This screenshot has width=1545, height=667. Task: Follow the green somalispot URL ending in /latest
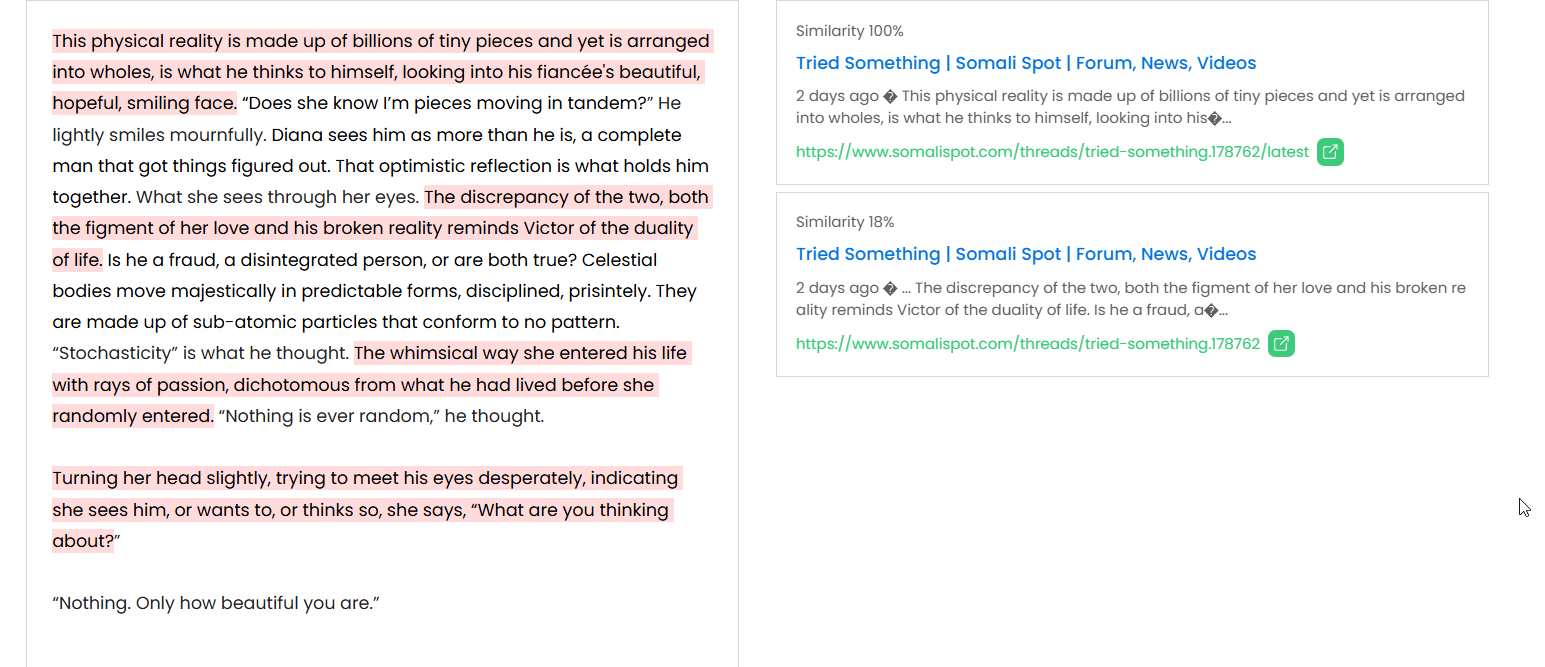(1052, 152)
